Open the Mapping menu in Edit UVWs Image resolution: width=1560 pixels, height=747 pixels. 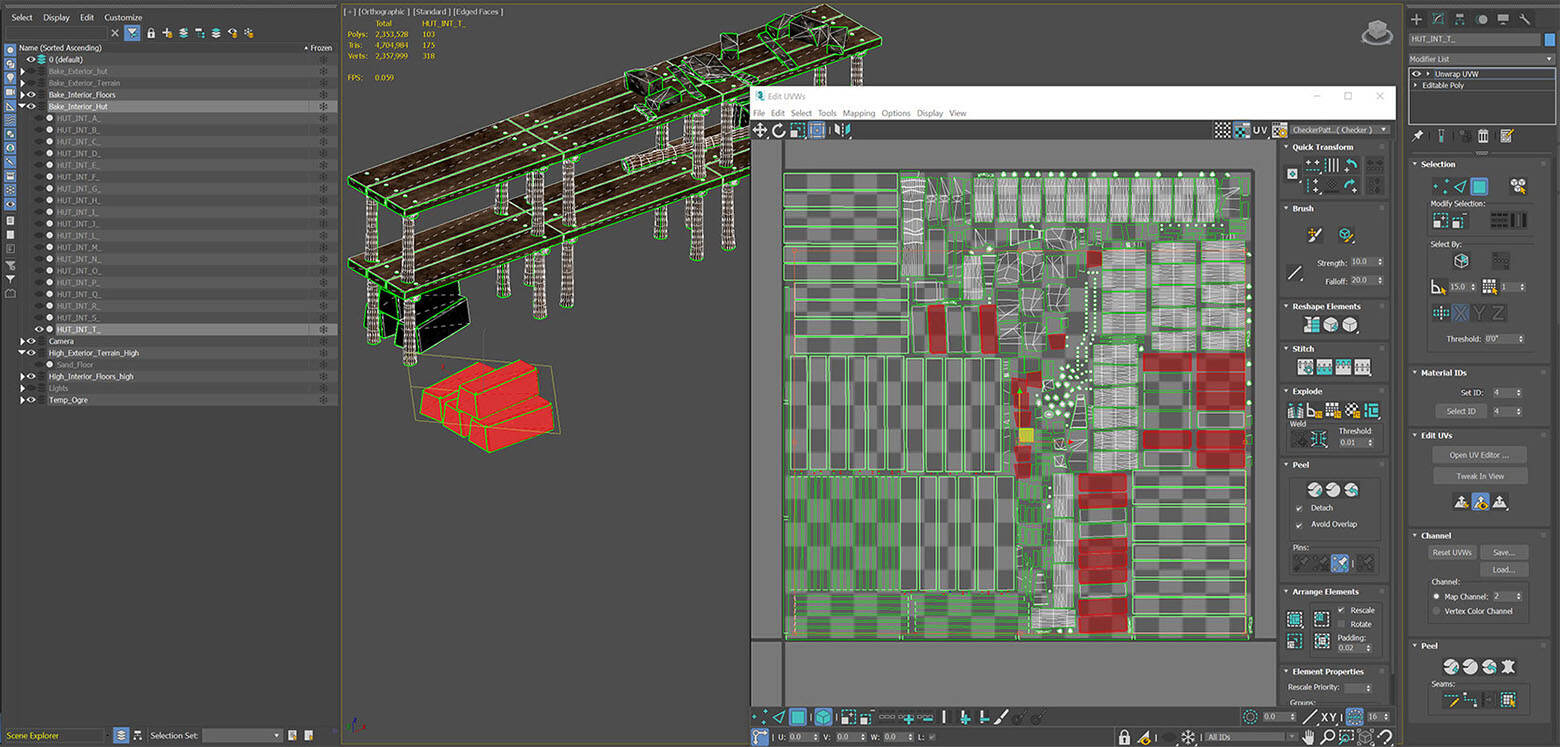(x=858, y=113)
